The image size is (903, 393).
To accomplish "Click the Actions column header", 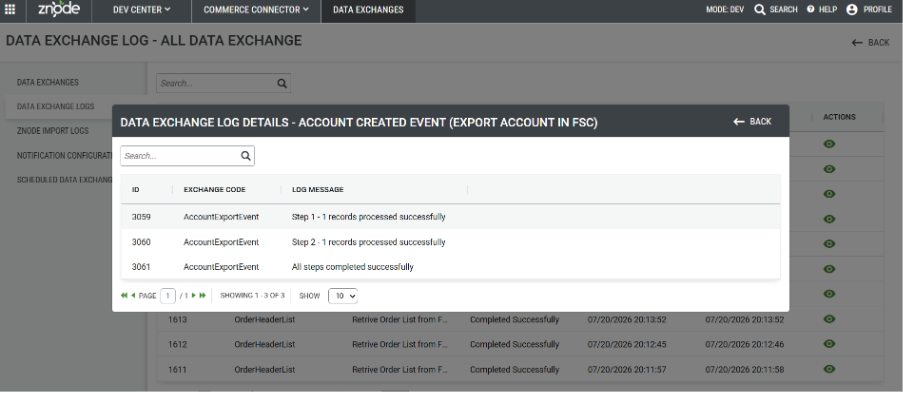I will click(839, 117).
